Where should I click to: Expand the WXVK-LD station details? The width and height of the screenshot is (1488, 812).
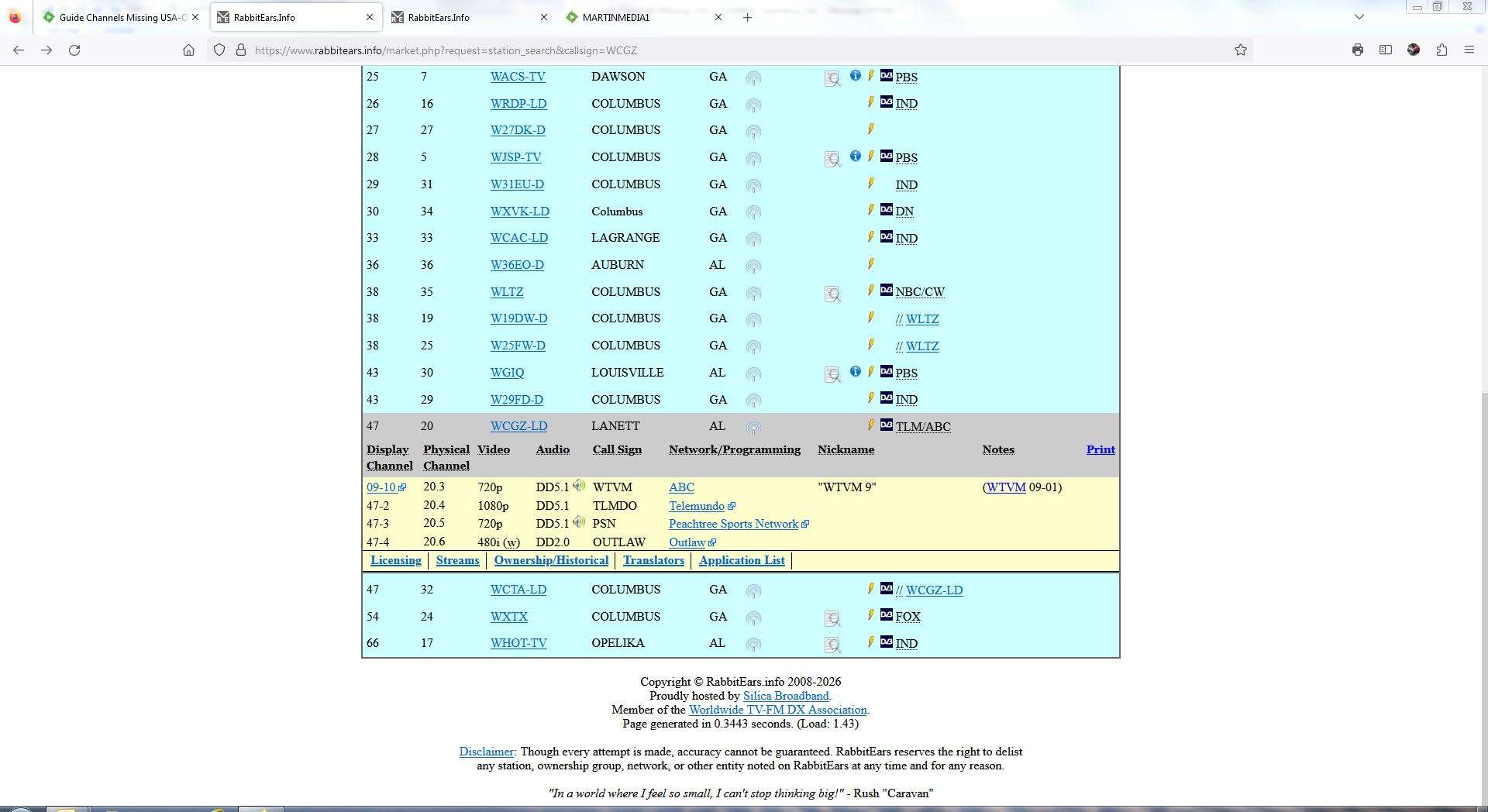tap(519, 212)
